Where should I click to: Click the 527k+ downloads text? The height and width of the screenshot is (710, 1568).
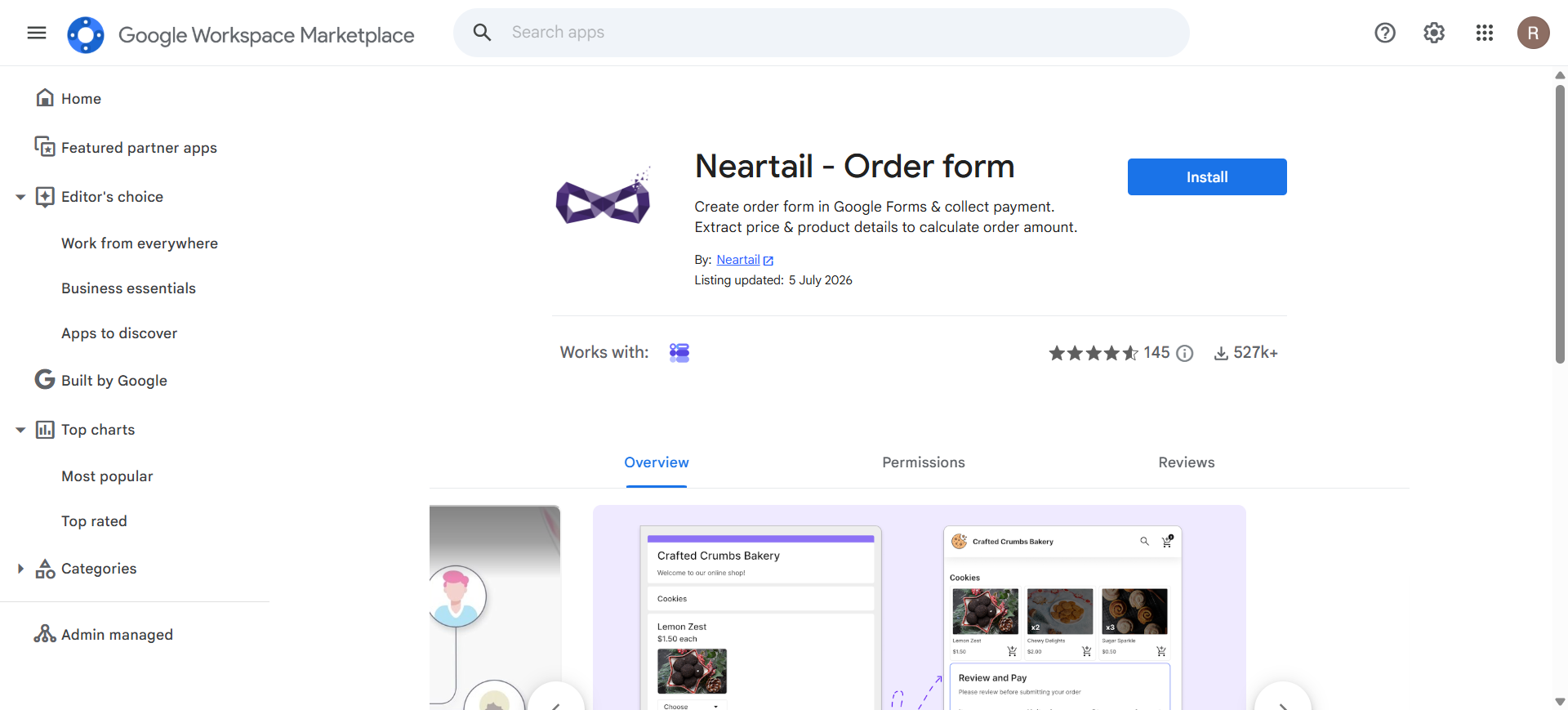[x=1255, y=353]
